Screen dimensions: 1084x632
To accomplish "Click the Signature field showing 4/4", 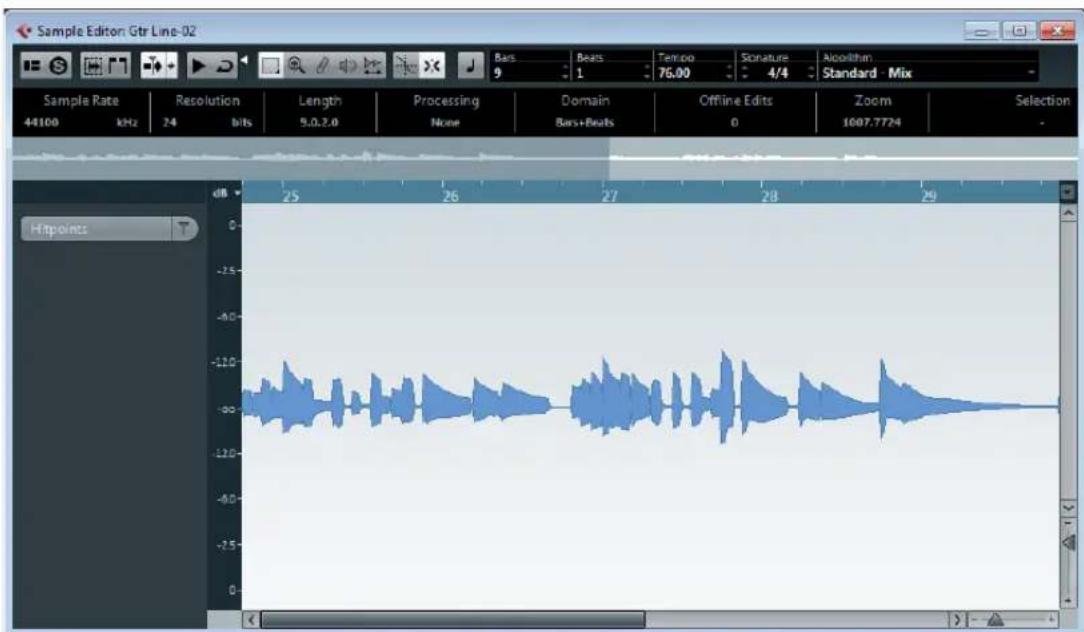I will tap(778, 73).
